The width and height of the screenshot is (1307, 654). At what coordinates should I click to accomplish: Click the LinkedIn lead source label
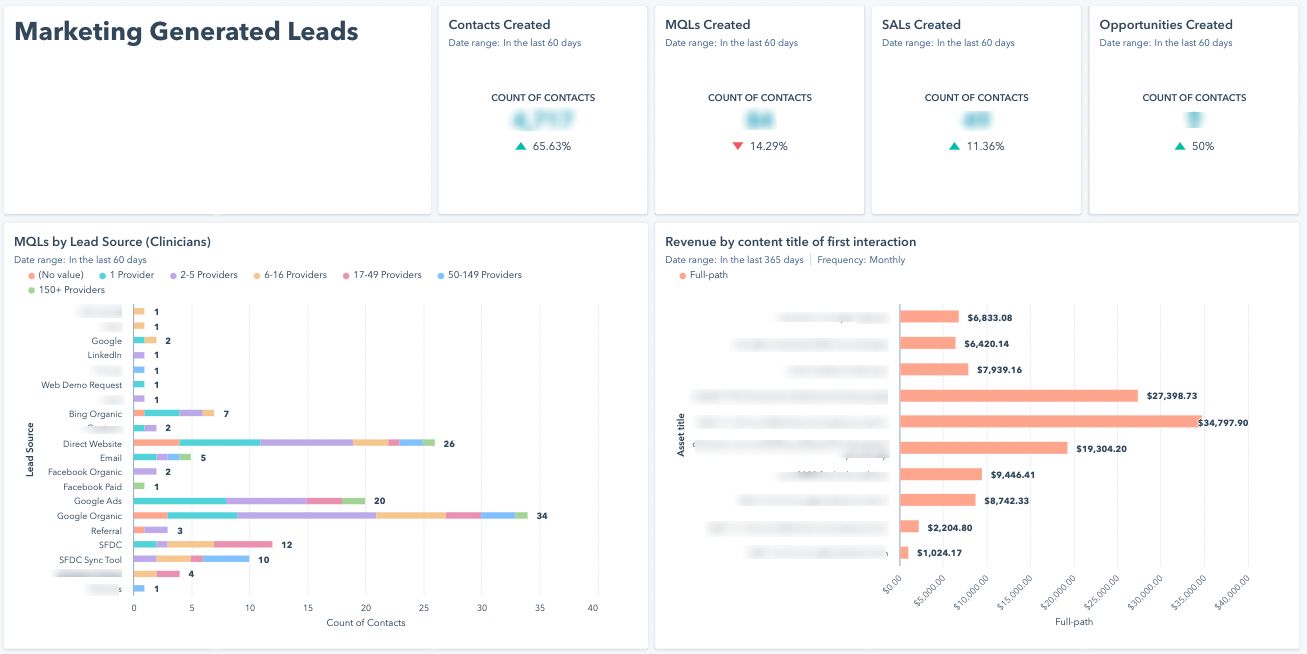pos(104,356)
